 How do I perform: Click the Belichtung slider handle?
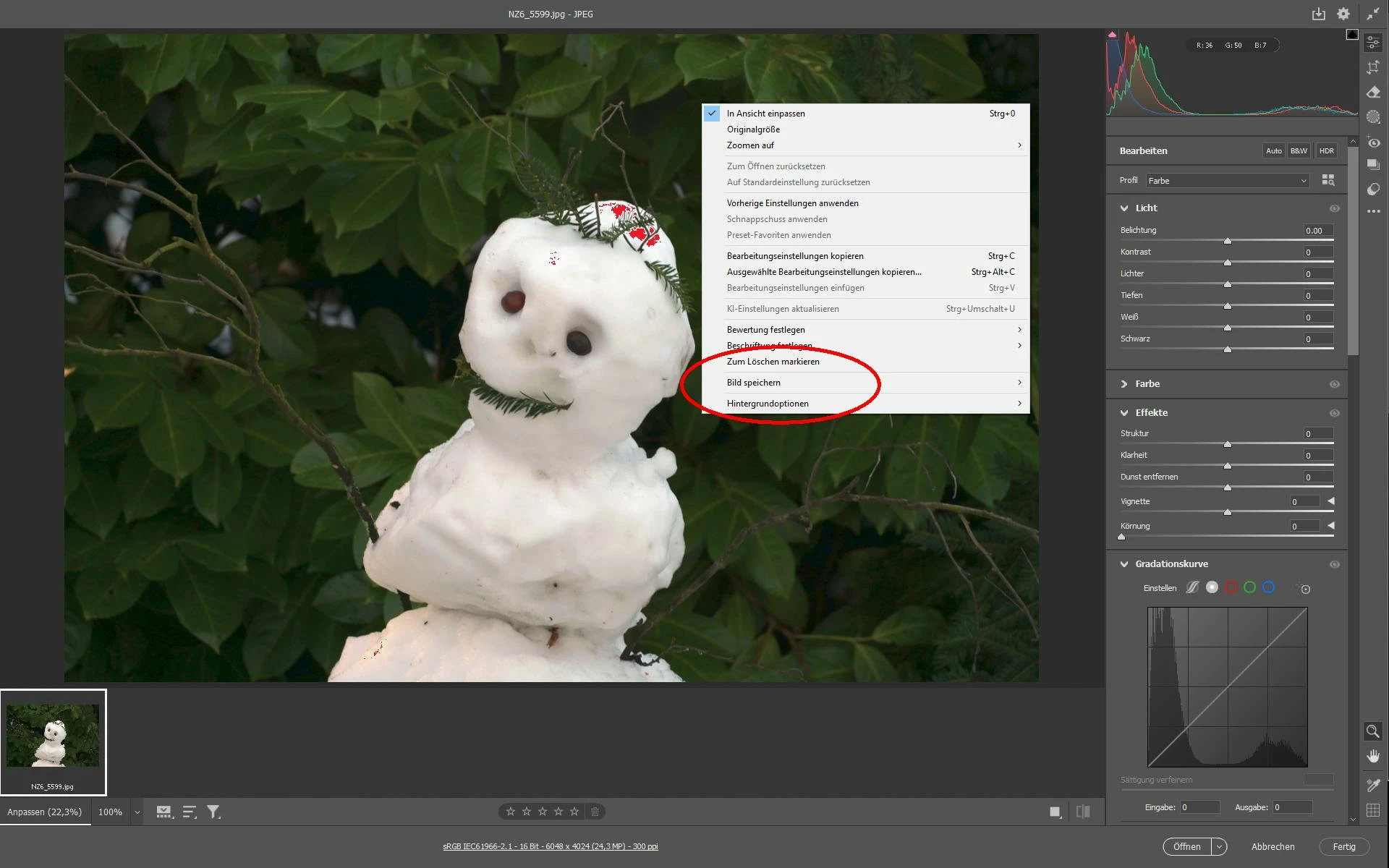pos(1228,241)
